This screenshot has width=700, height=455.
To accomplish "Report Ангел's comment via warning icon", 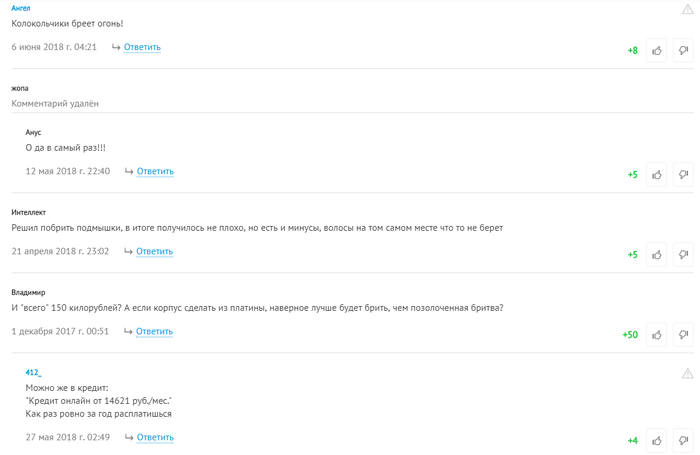I will (688, 9).
